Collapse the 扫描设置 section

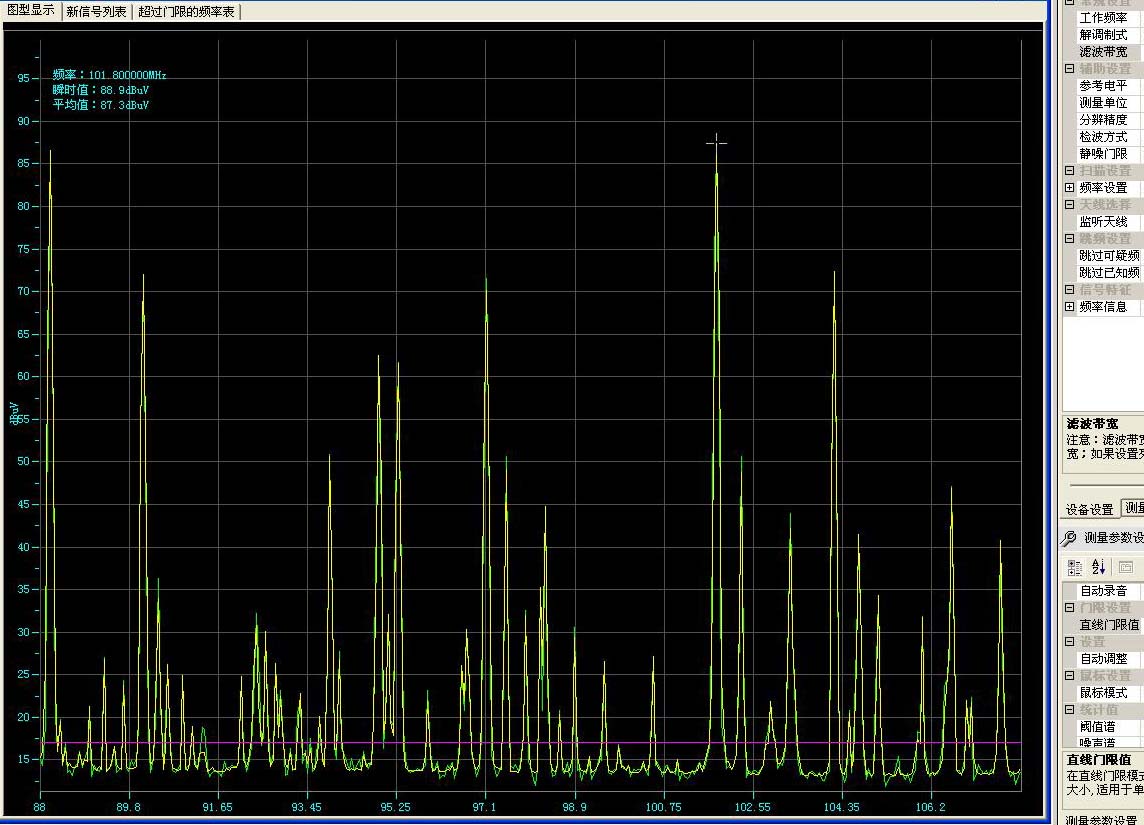[1069, 171]
